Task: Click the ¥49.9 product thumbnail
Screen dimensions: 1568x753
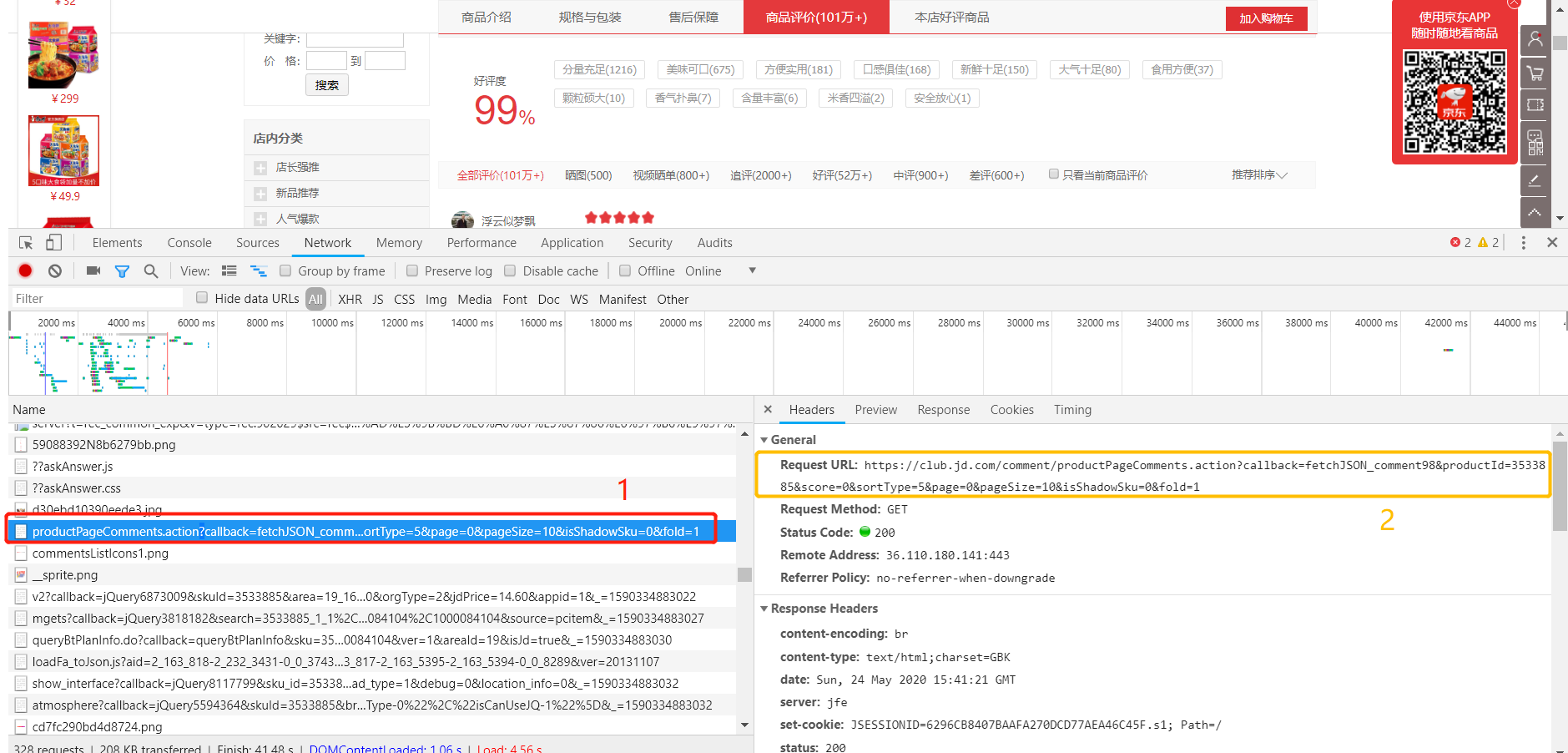Action: click(x=64, y=150)
